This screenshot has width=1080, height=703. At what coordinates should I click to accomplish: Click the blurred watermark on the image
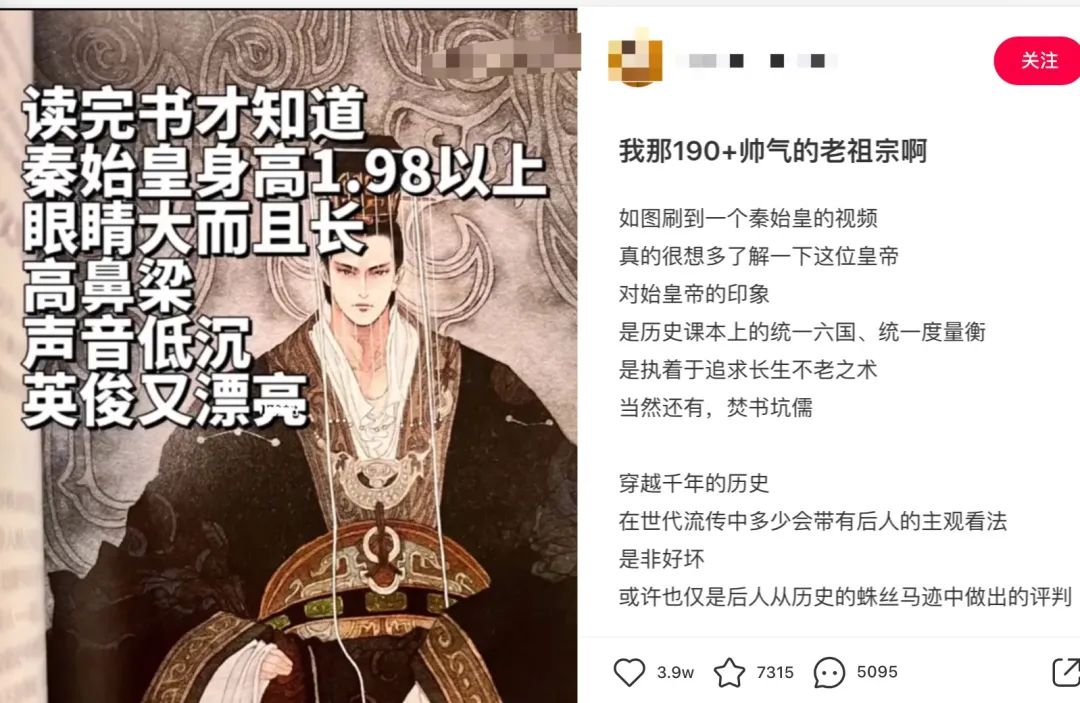coord(501,56)
